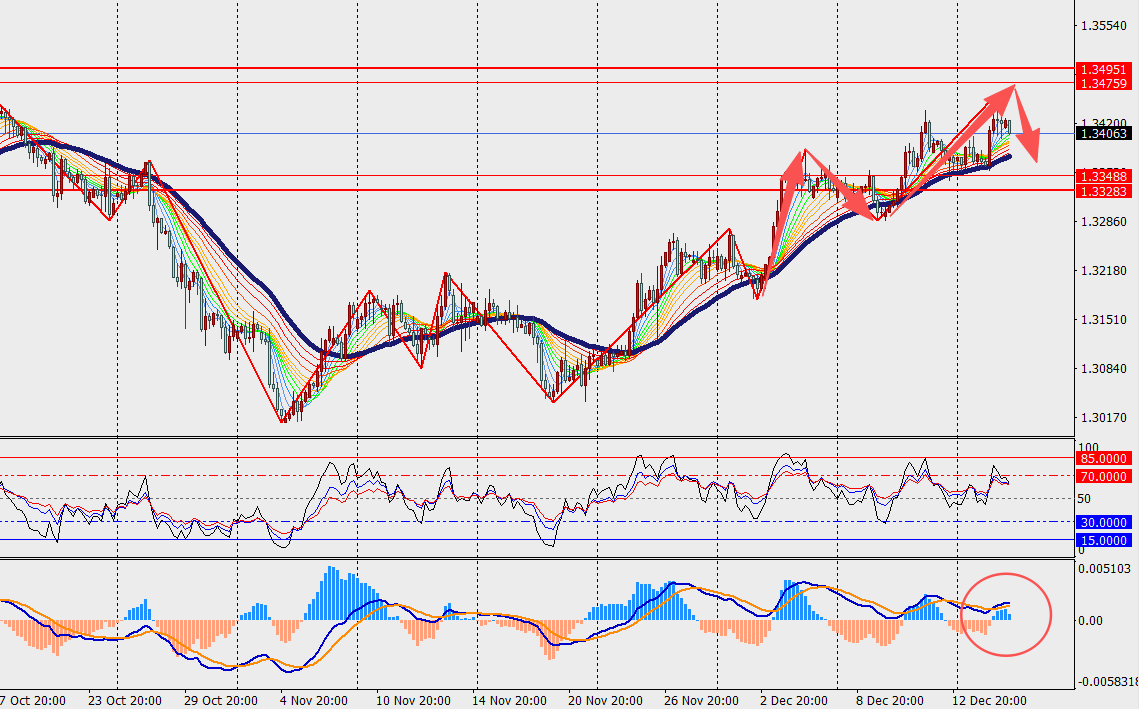1139x709 pixels.
Task: Click the 12 Dec 20:00 date label
Action: (x=991, y=700)
